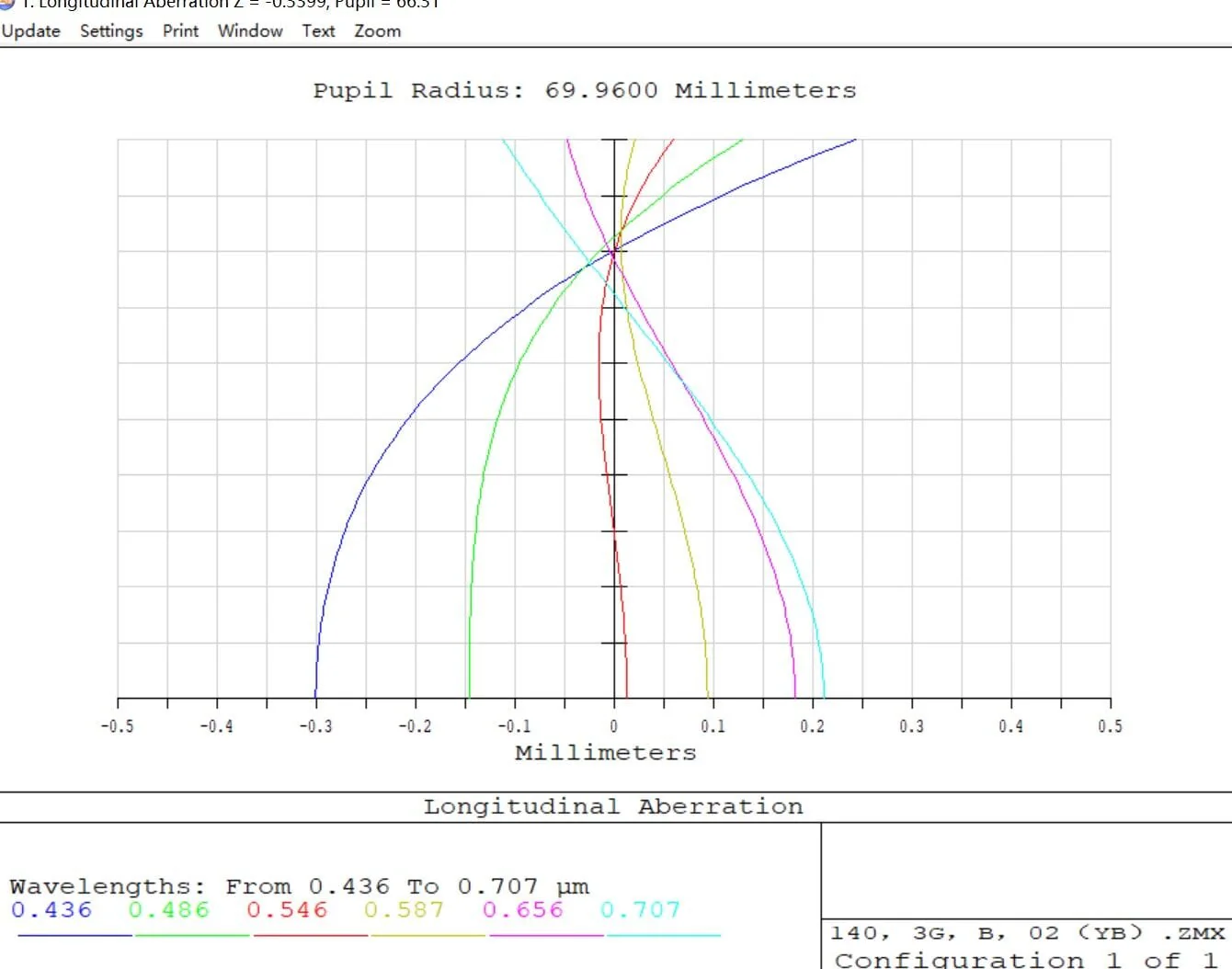Click the Configuration 1 of 1 text
Image resolution: width=1232 pixels, height=969 pixels.
1030,960
